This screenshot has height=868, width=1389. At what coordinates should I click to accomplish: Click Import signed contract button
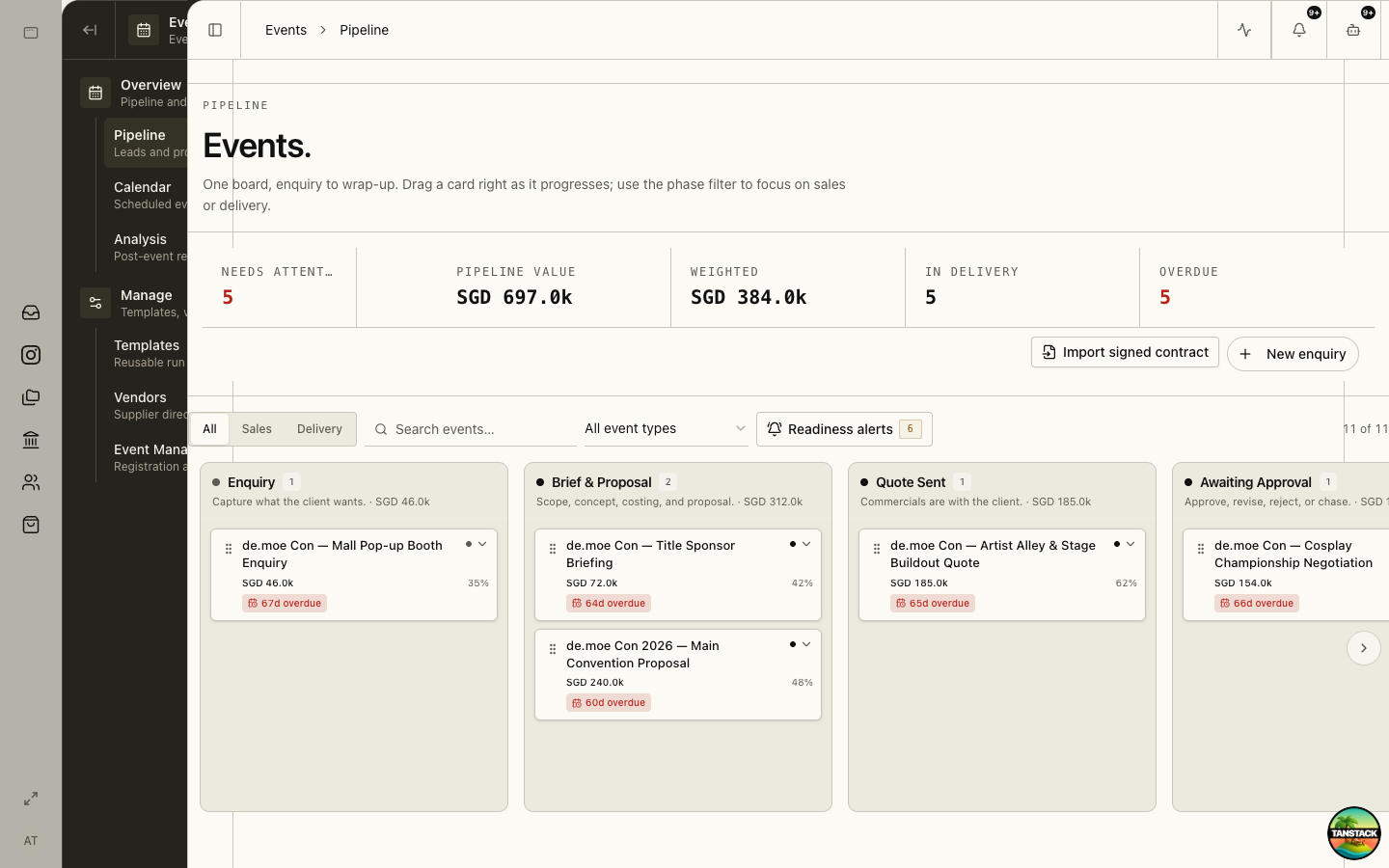click(x=1125, y=352)
